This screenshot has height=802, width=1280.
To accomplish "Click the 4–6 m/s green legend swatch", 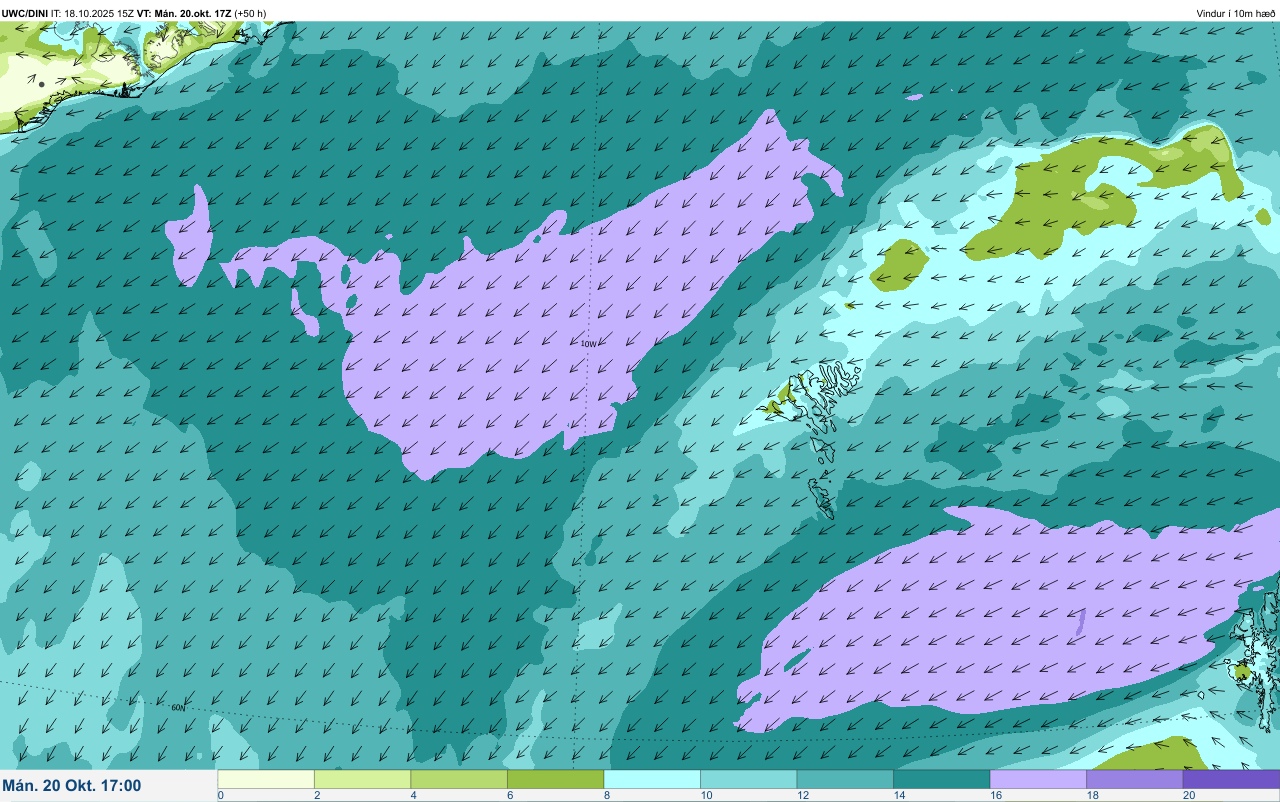I will point(459,779).
